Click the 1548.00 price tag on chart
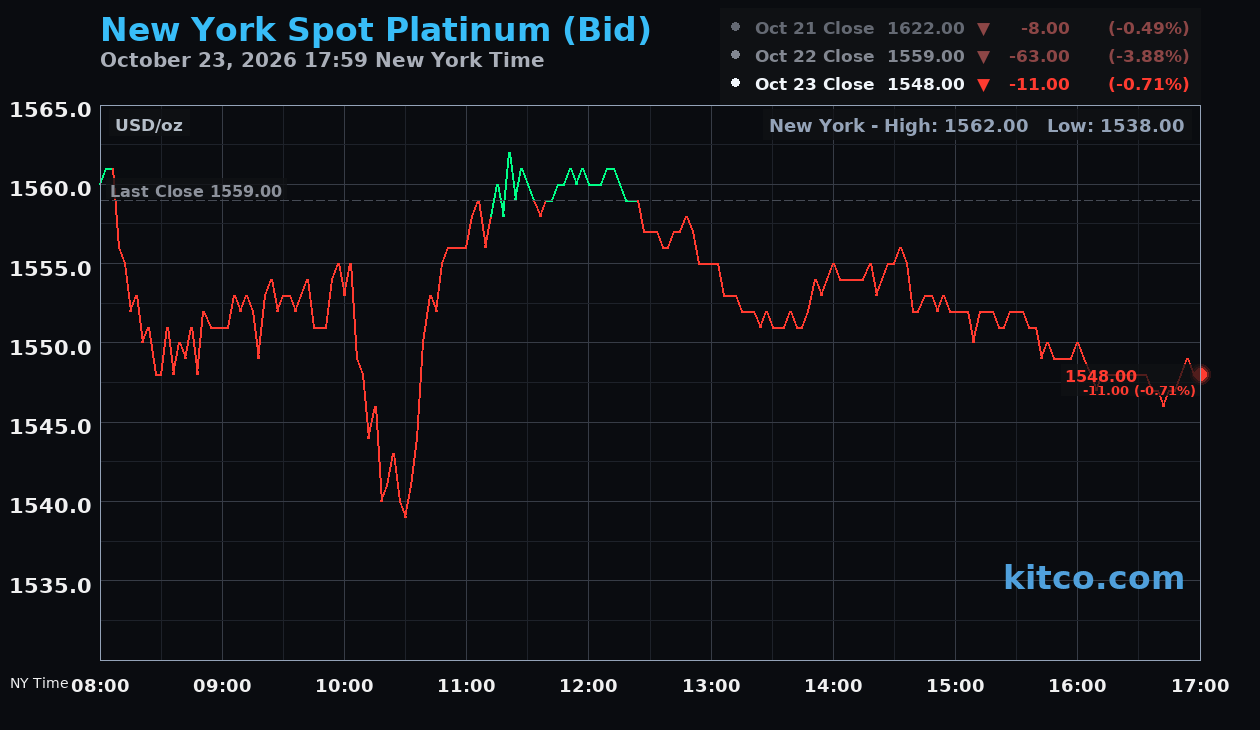The height and width of the screenshot is (730, 1260). click(x=1101, y=376)
